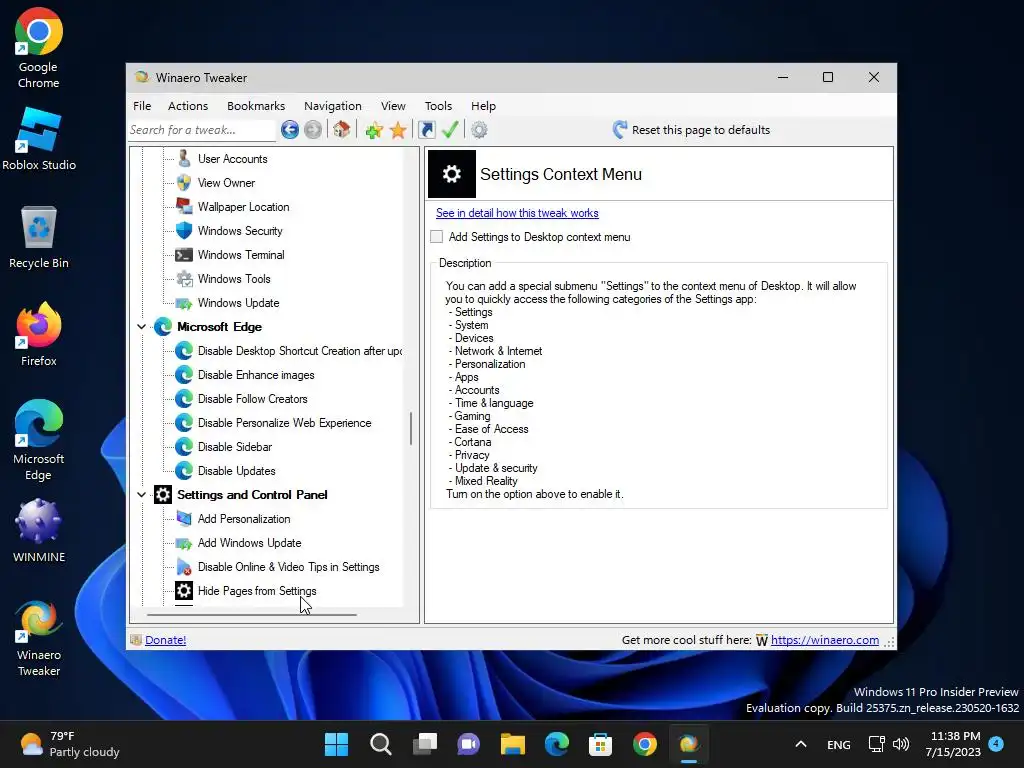Click the taskbar clock showing 11:38 PM
Screen dimensions: 1024x768
click(x=953, y=744)
